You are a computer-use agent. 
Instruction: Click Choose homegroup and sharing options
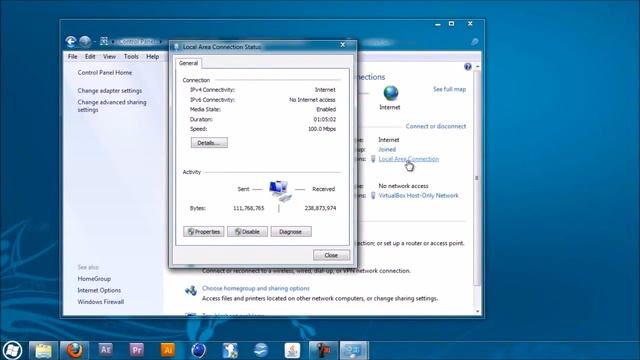[256, 288]
